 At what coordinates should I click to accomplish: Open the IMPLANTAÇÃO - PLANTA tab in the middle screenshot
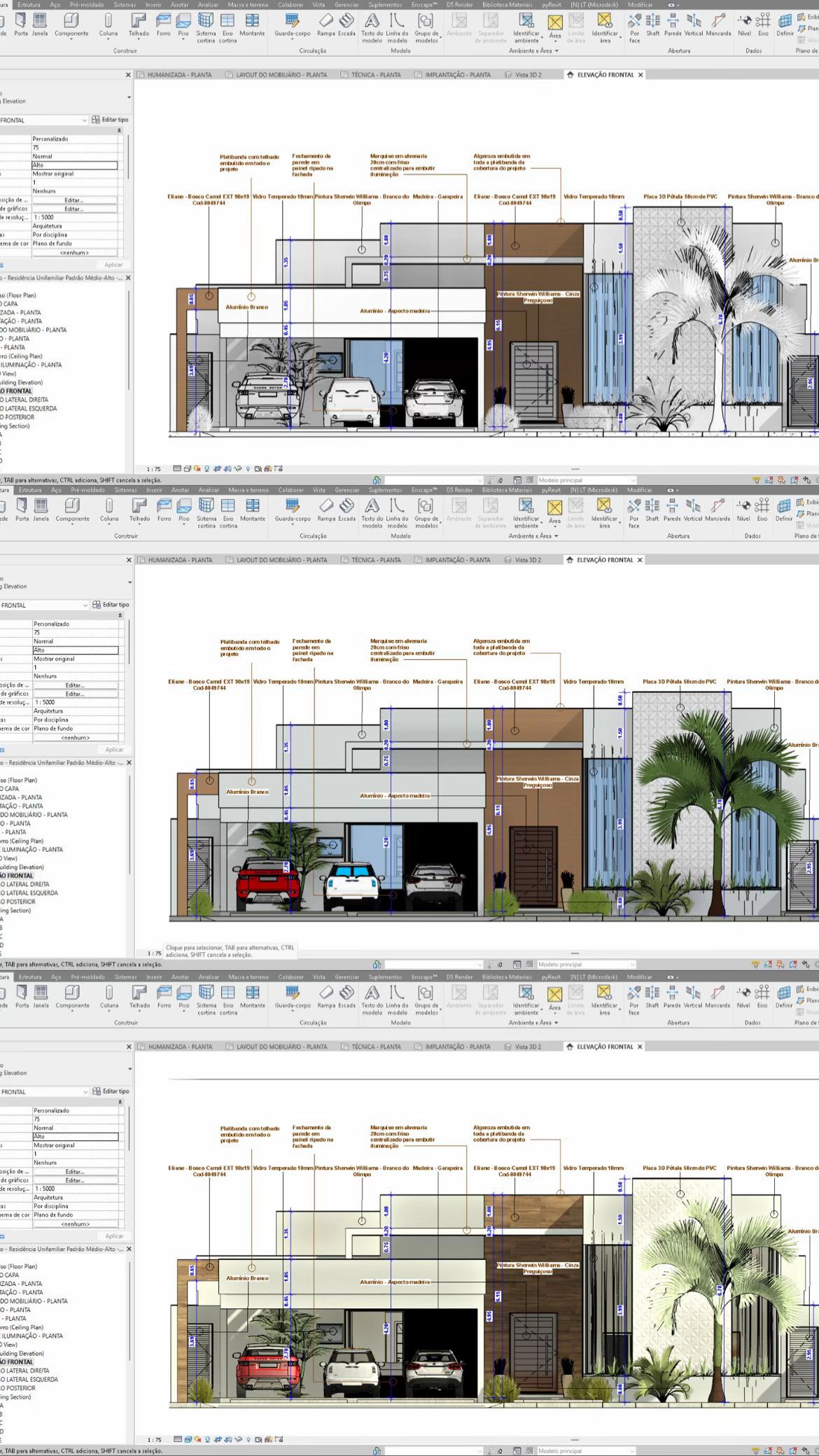click(452, 559)
